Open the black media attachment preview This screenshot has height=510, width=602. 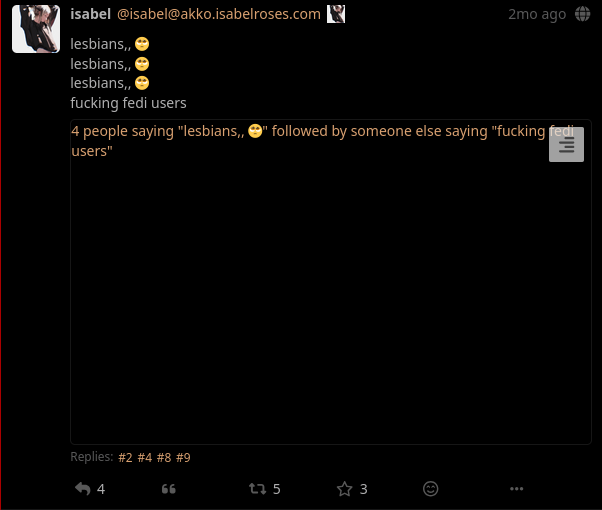(330, 300)
